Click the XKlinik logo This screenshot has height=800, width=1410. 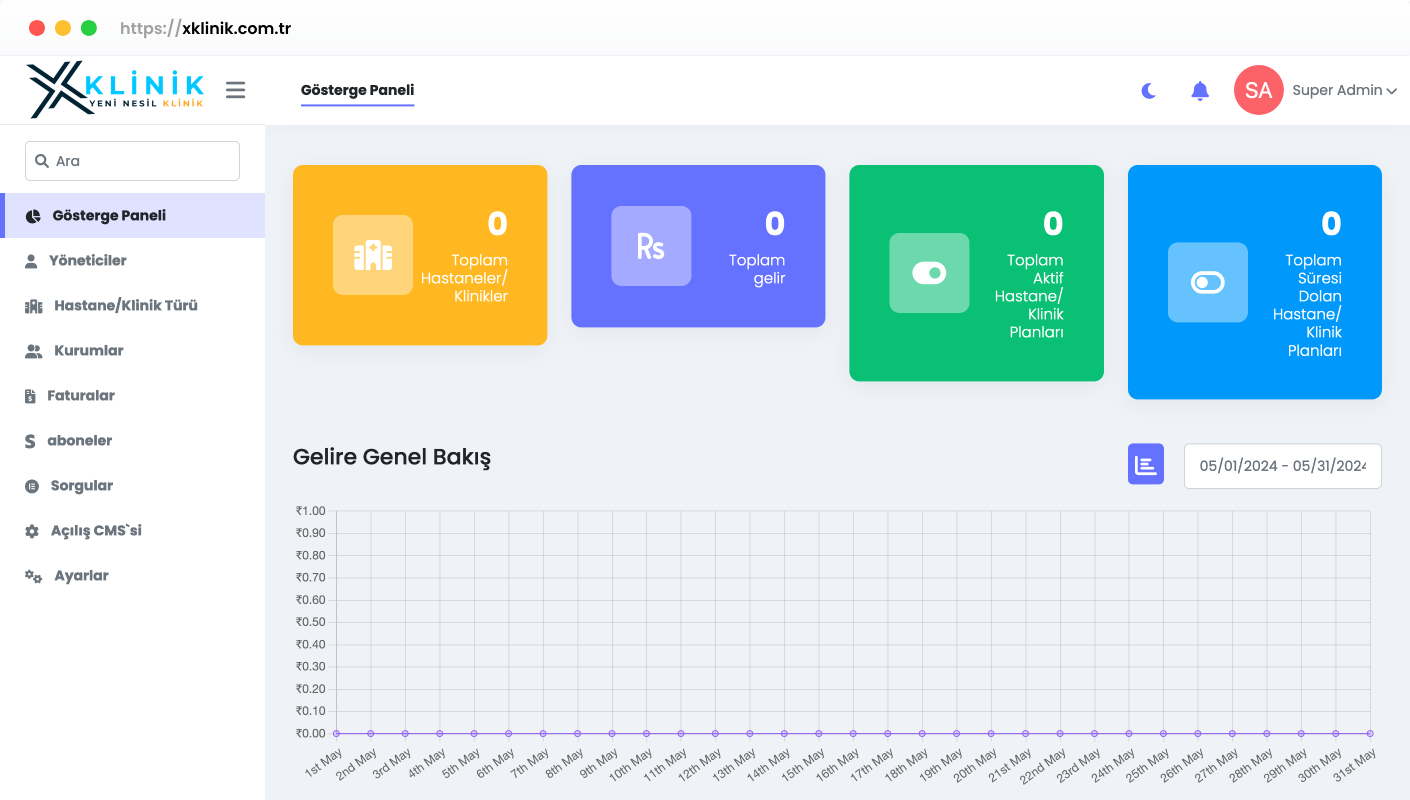(115, 90)
